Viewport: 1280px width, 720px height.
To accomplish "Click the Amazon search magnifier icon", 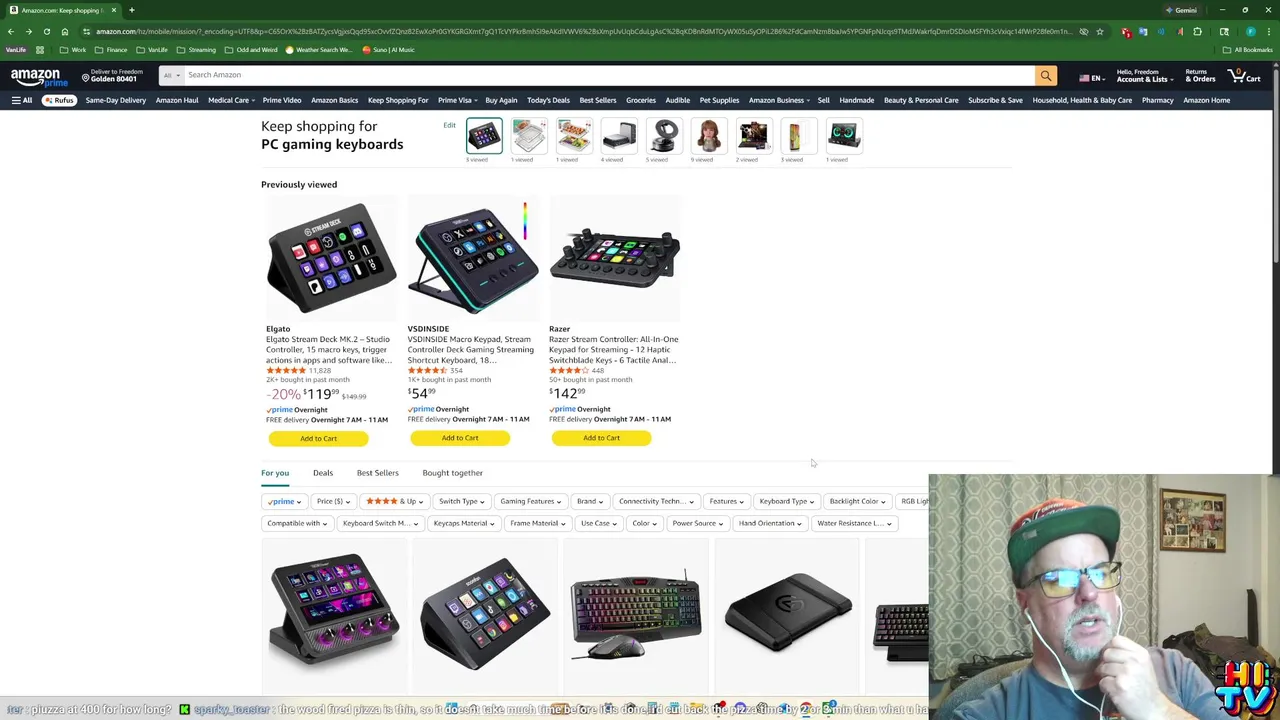I will (x=1046, y=75).
